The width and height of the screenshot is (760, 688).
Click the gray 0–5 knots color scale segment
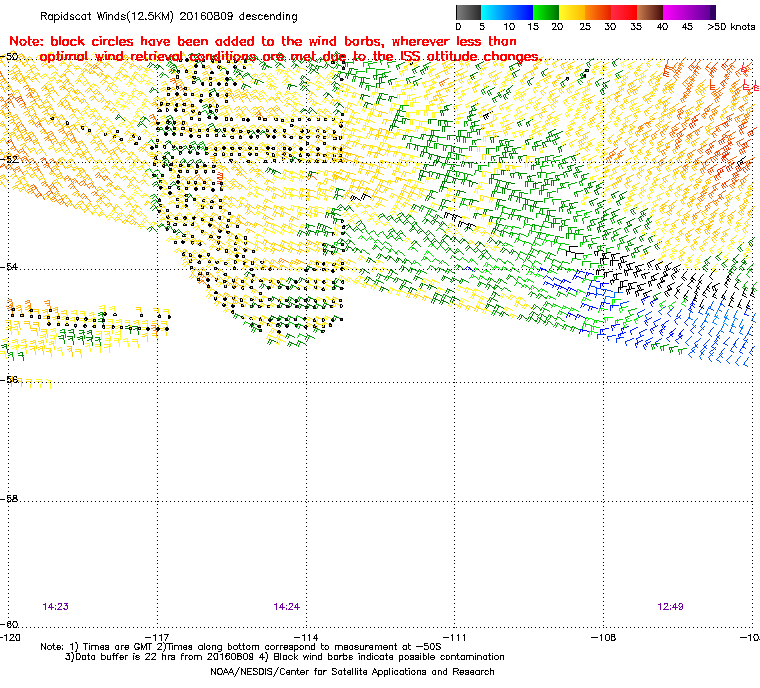tap(469, 12)
